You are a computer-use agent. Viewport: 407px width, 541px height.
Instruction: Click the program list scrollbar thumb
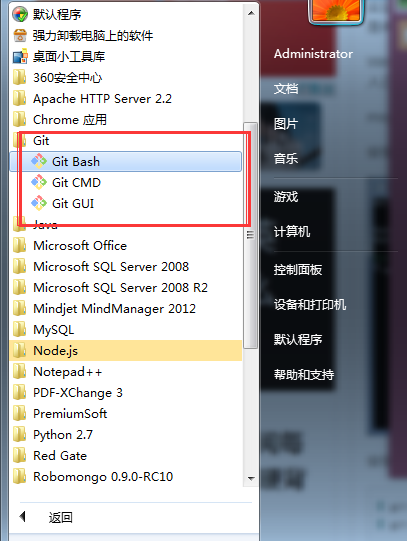[x=250, y=235]
